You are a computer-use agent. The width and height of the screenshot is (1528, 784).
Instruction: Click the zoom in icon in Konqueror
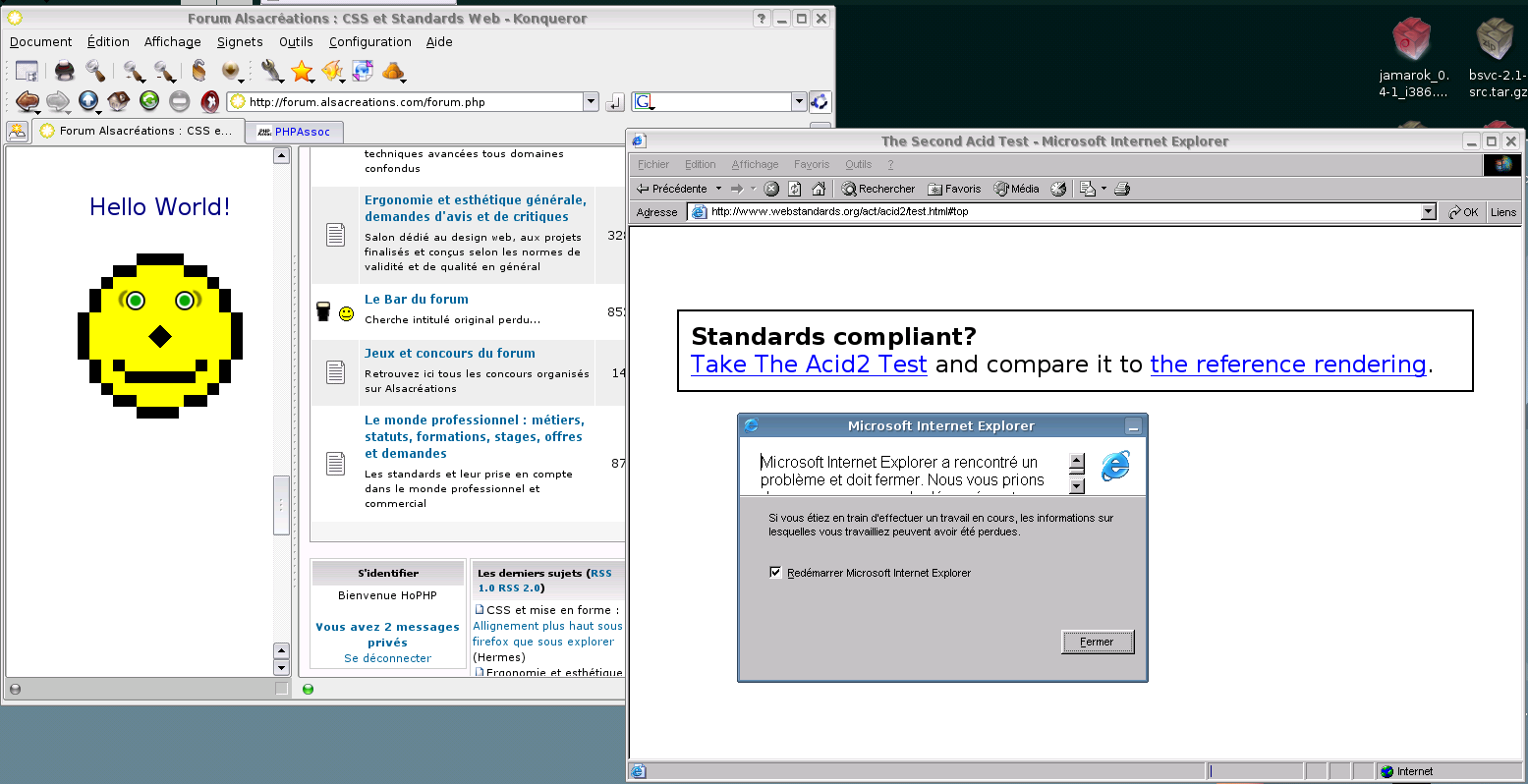click(x=134, y=71)
